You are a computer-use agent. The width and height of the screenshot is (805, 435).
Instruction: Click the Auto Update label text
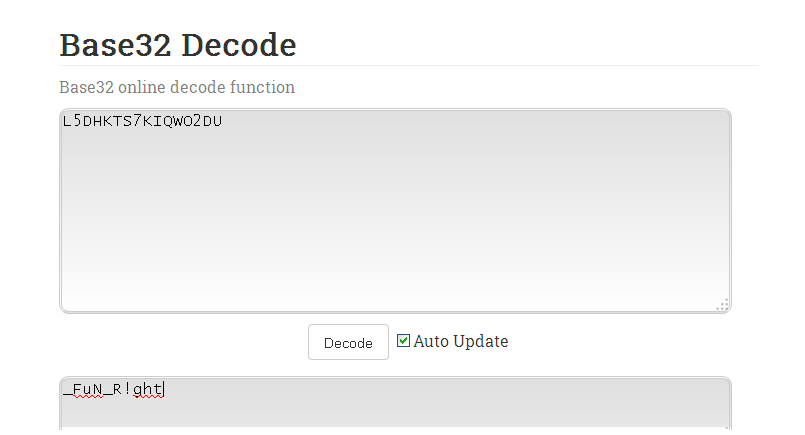461,341
